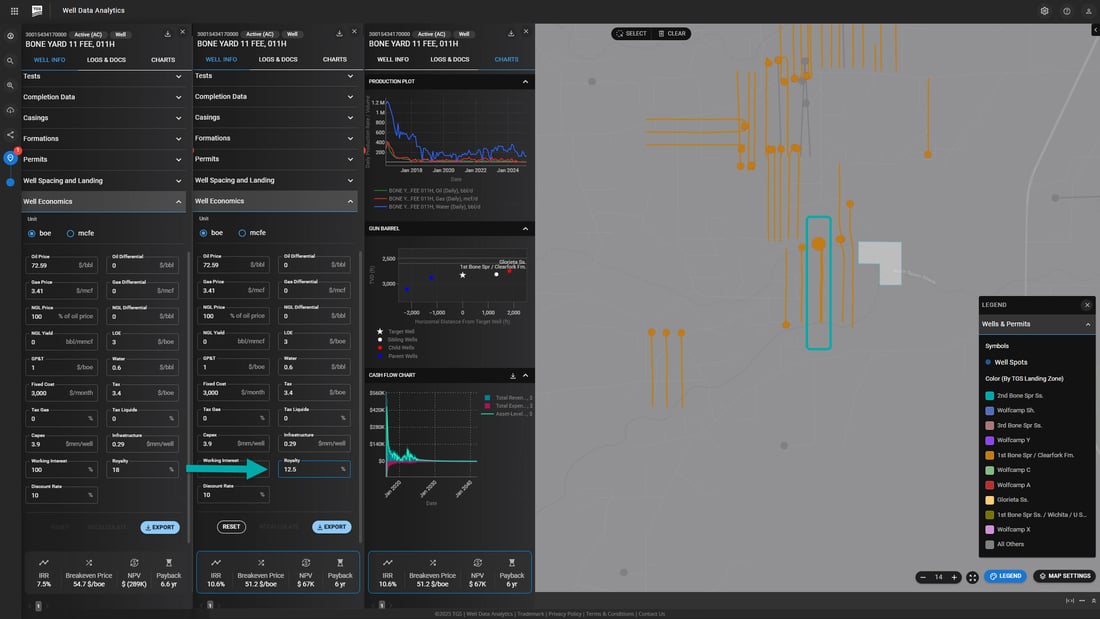Open Map Settings button
The height and width of the screenshot is (619, 1100).
pyautogui.click(x=1064, y=576)
